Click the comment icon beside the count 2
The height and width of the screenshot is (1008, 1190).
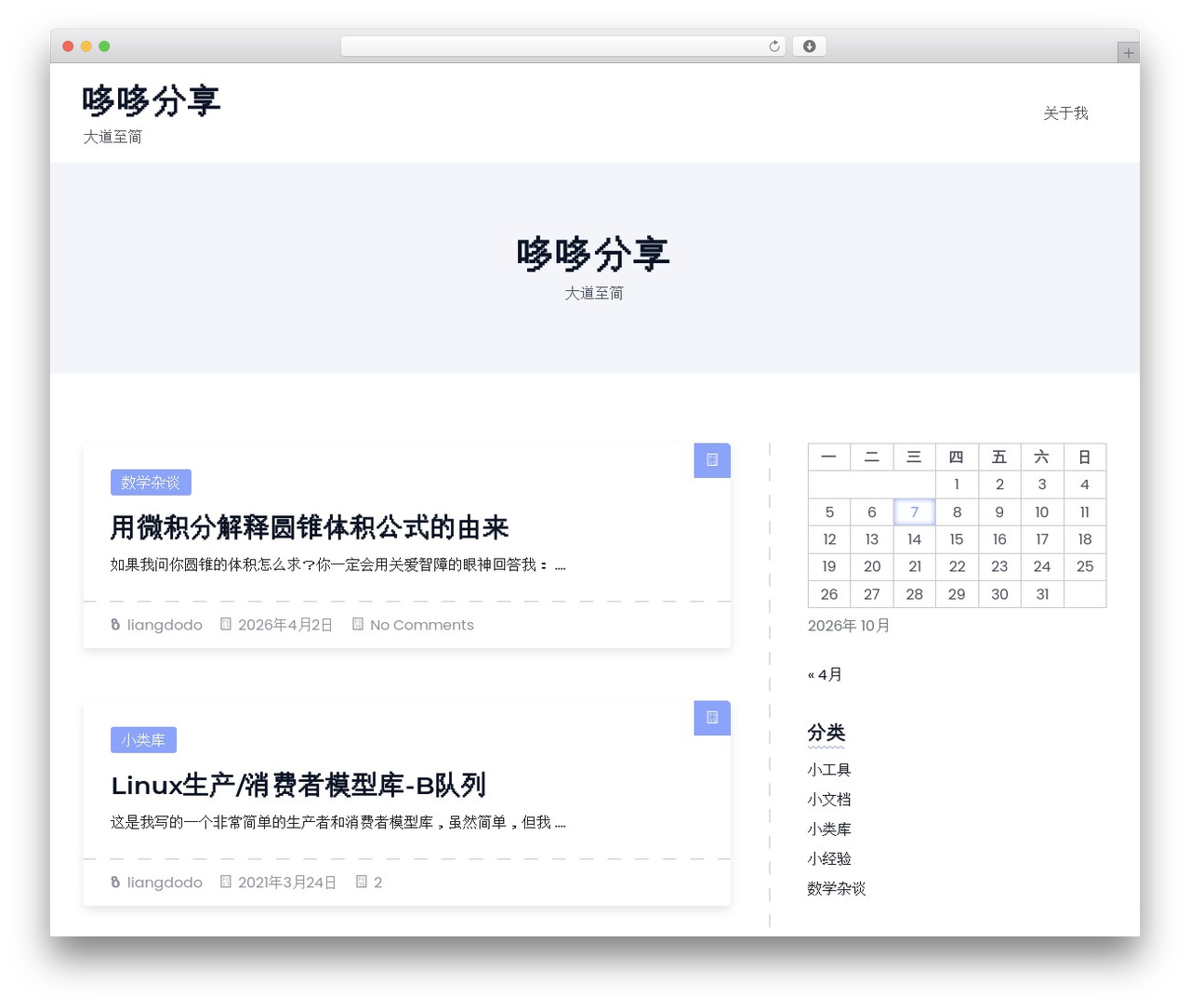coord(362,882)
